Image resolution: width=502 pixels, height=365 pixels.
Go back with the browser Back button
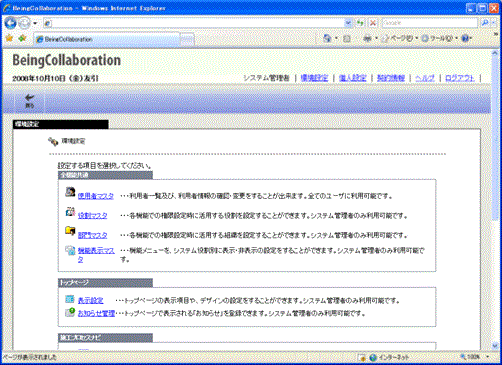pyautogui.click(x=10, y=23)
